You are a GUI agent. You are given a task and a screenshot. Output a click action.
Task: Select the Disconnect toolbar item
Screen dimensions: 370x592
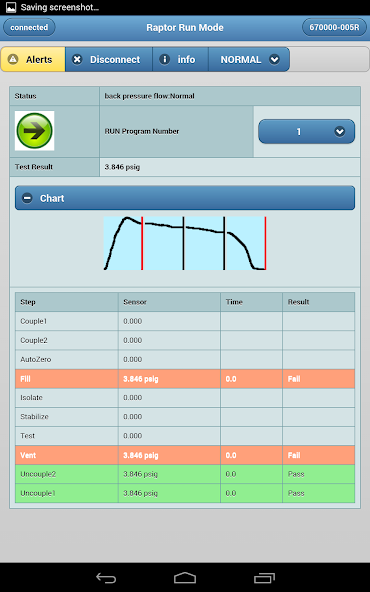(109, 59)
